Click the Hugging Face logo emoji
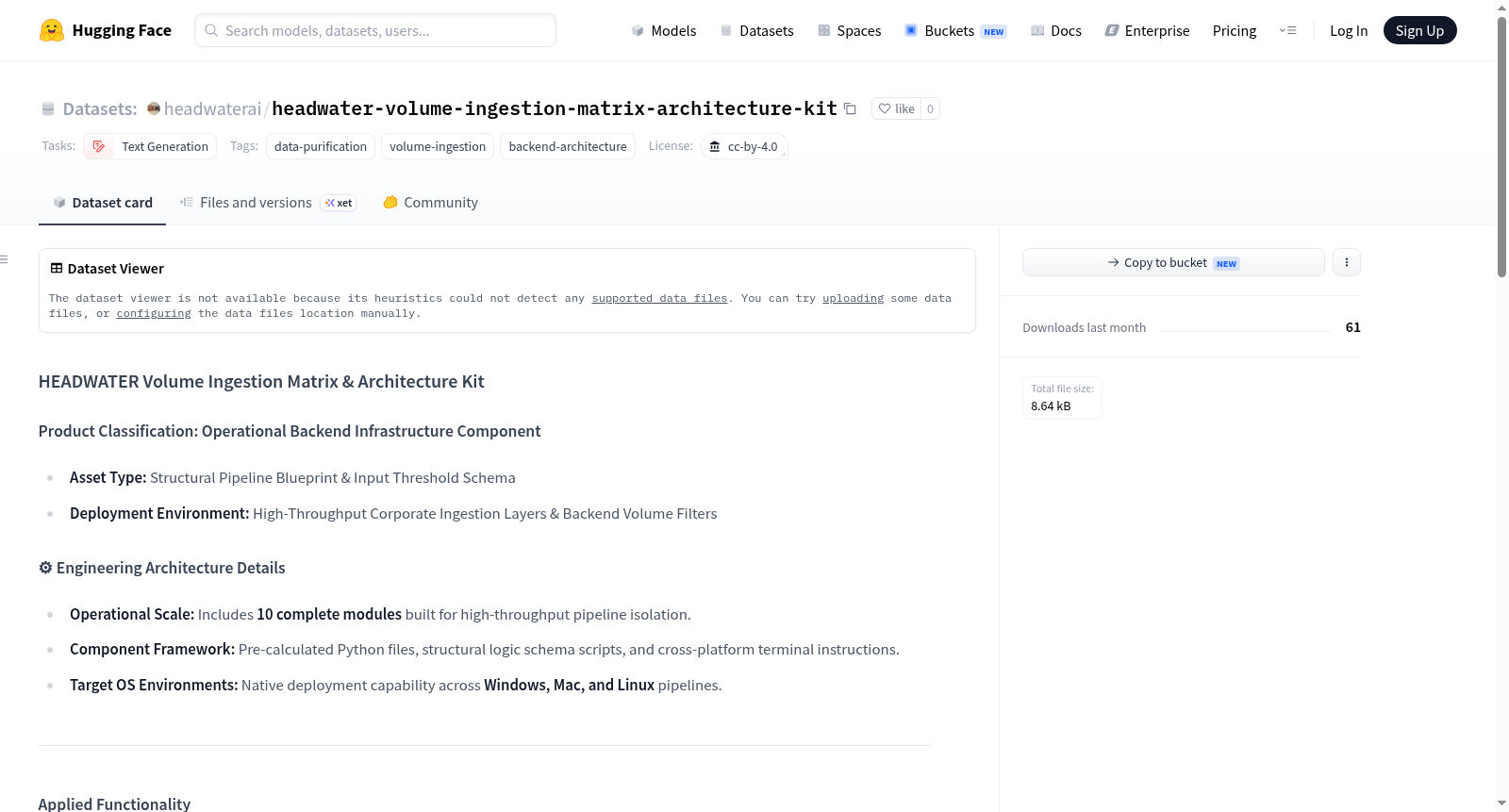 (51, 30)
